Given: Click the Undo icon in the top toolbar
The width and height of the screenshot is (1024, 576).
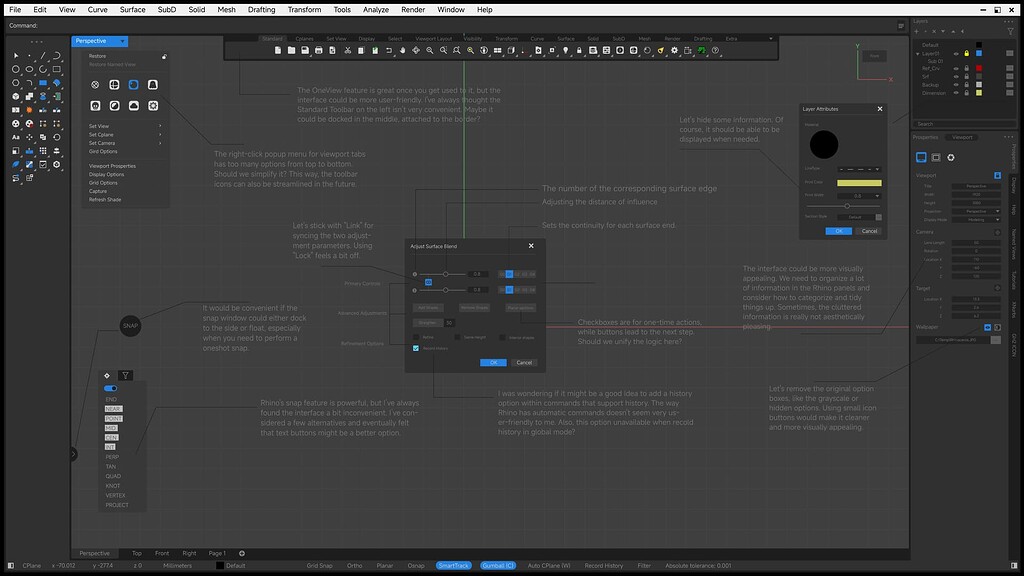Looking at the screenshot, I should pos(389,49).
